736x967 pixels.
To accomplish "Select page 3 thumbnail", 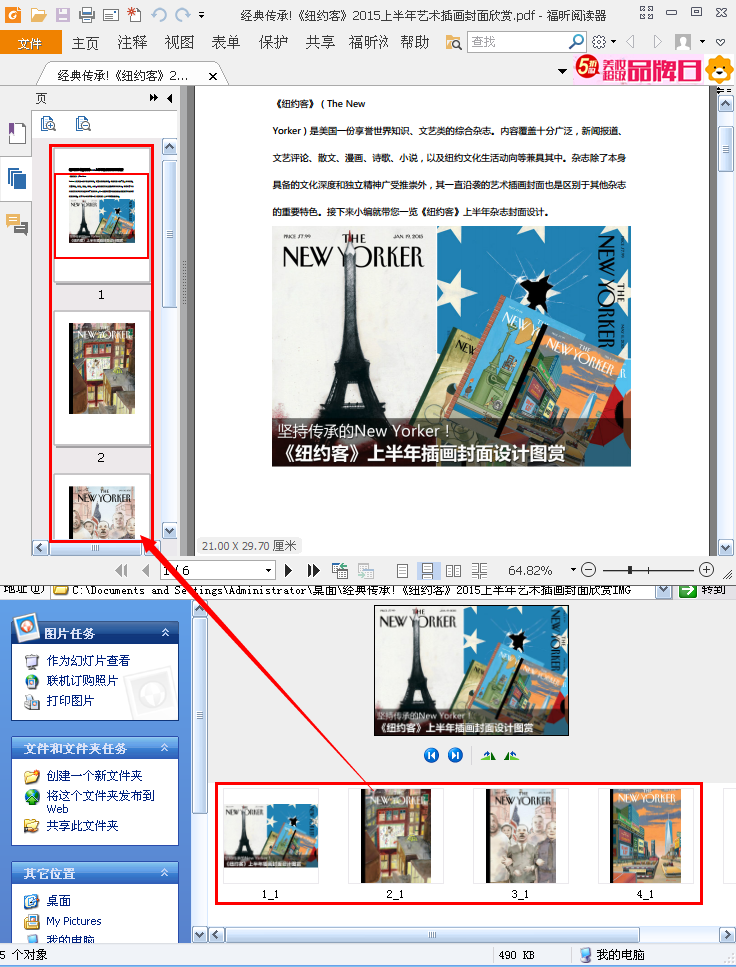I will 102,507.
